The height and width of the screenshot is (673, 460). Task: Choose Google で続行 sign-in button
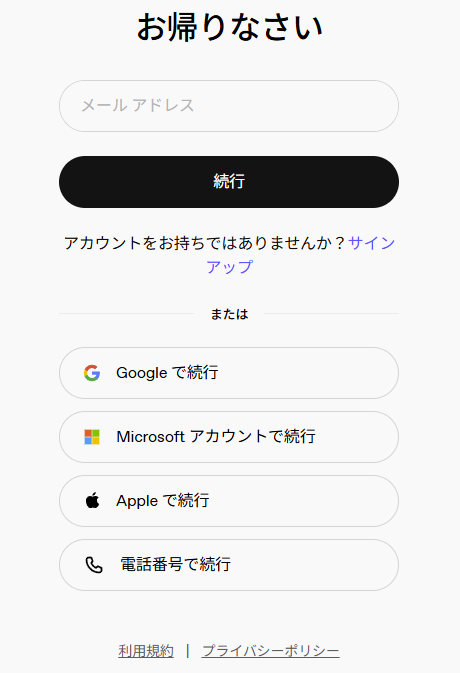[x=229, y=373]
